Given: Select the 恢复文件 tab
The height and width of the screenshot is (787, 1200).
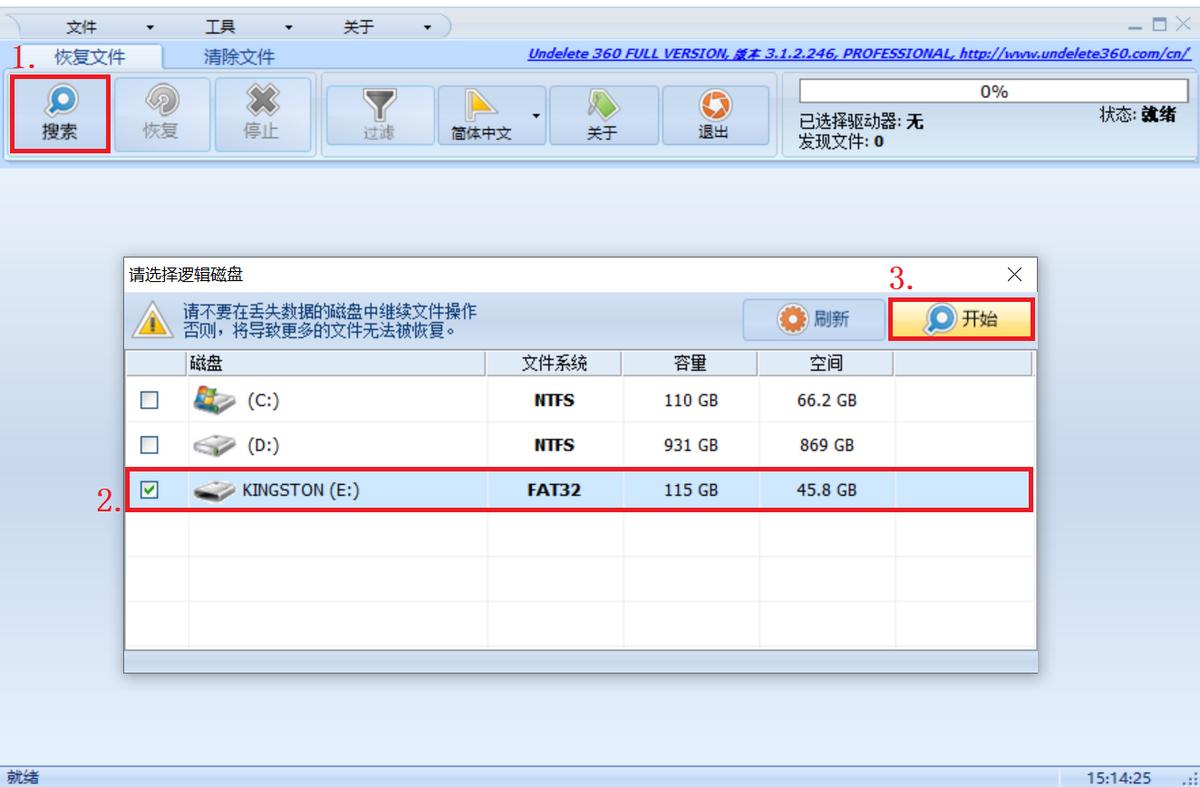Looking at the screenshot, I should click(89, 58).
